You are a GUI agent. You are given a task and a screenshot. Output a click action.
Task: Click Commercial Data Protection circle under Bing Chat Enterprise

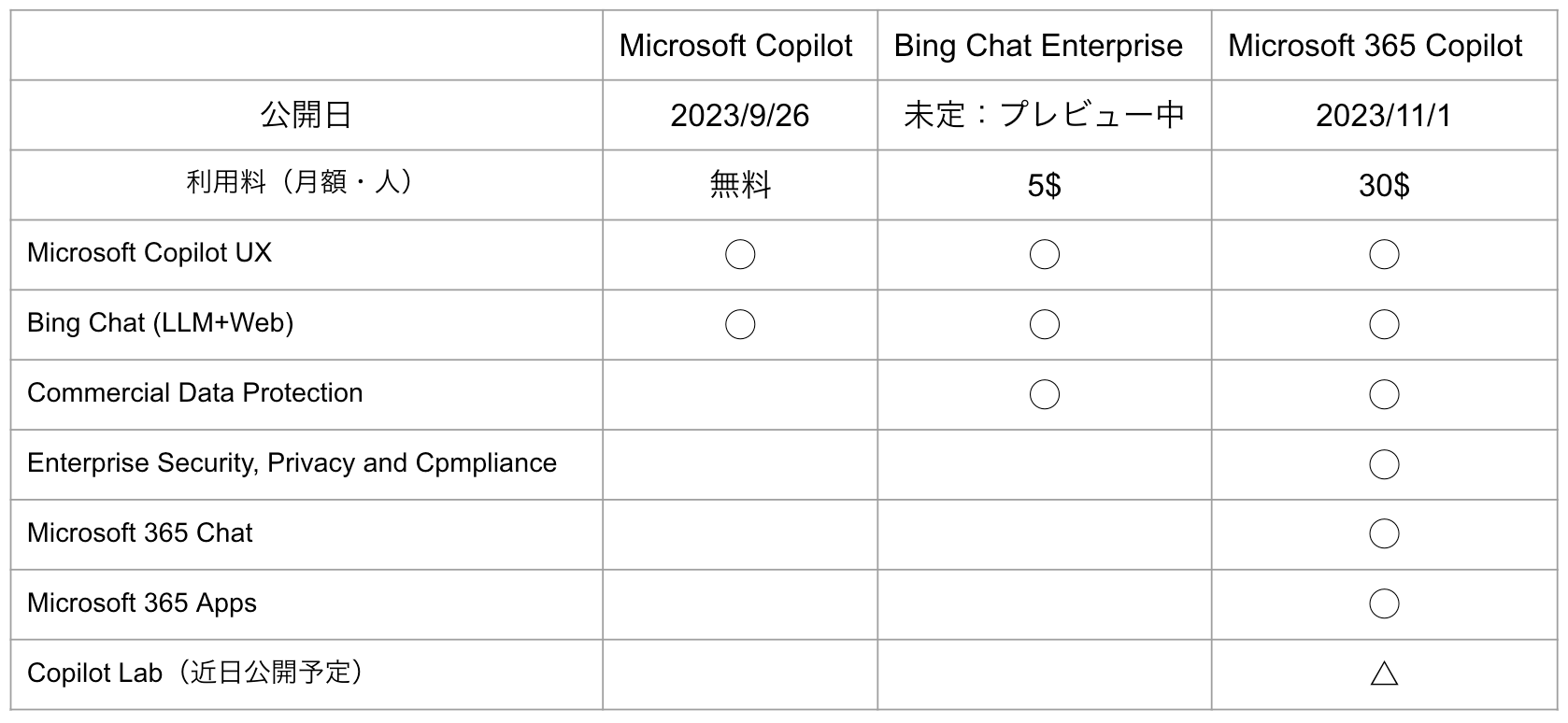click(x=1044, y=394)
